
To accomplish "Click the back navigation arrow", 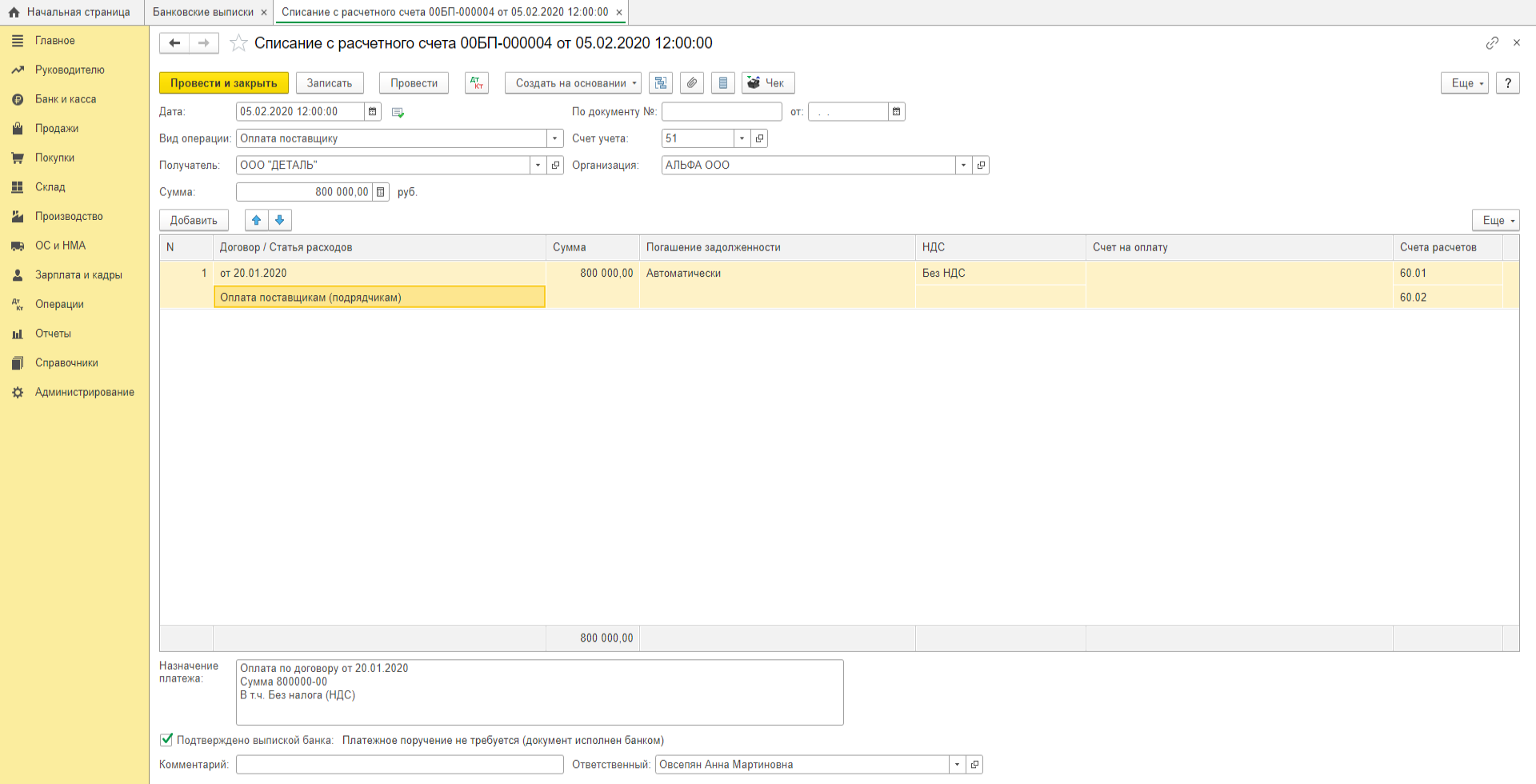I will click(174, 43).
